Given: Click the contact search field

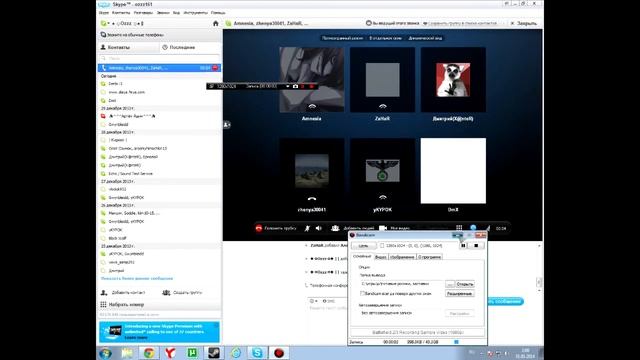Looking at the screenshot, I should click(160, 58).
